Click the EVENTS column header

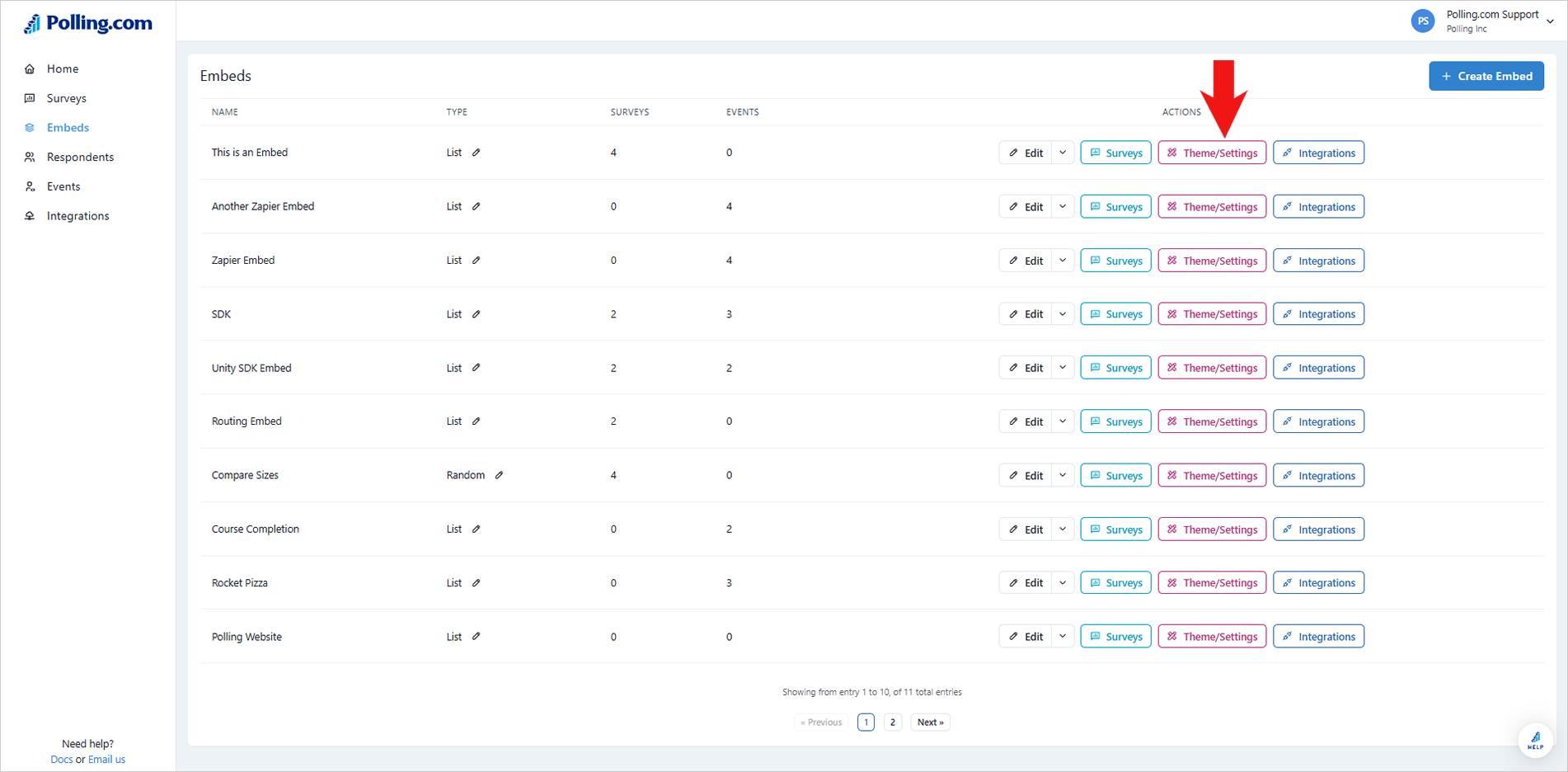(742, 112)
